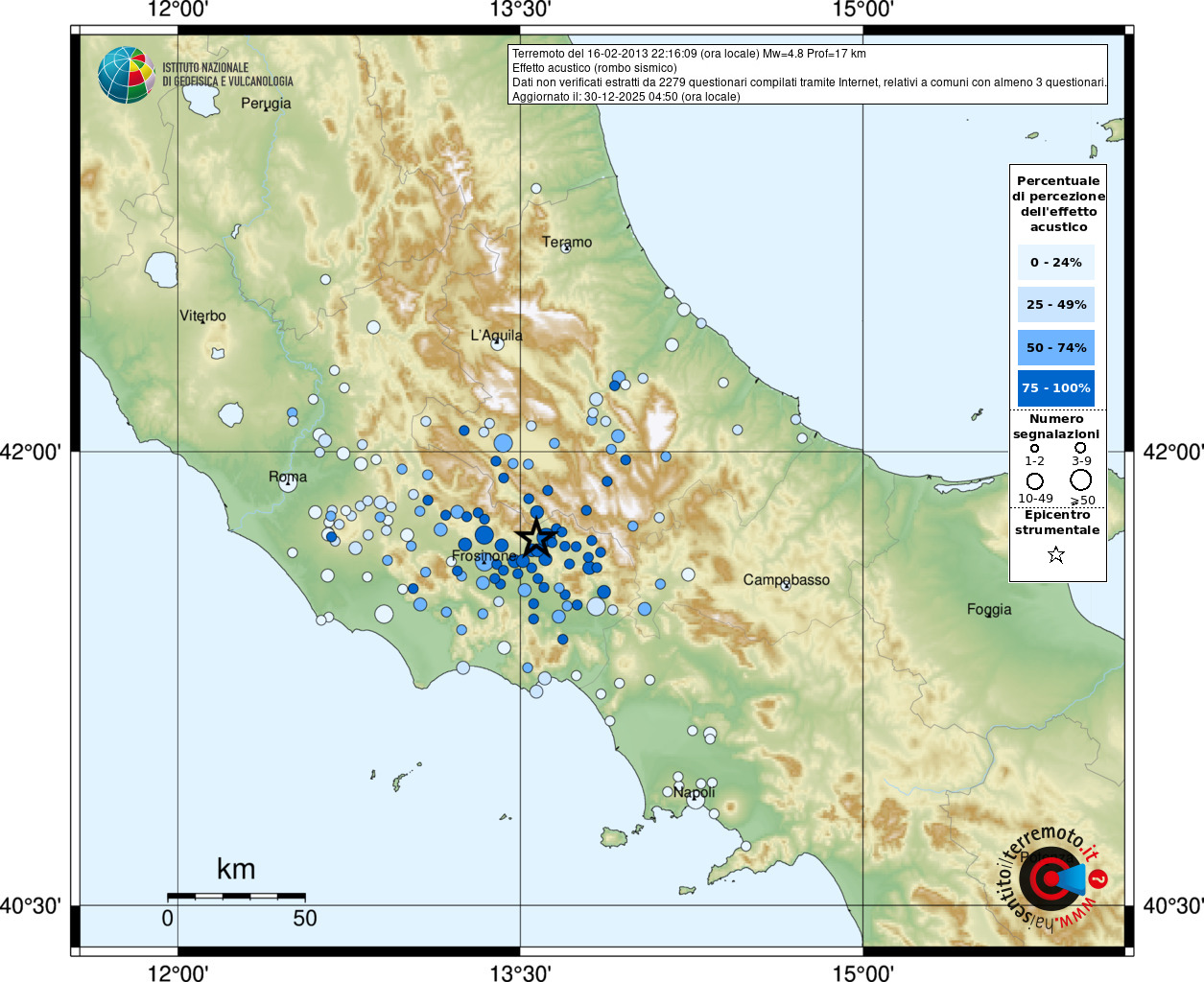Click the 75 - 100% legend swatch
The image size is (1204, 982).
pyautogui.click(x=1055, y=388)
